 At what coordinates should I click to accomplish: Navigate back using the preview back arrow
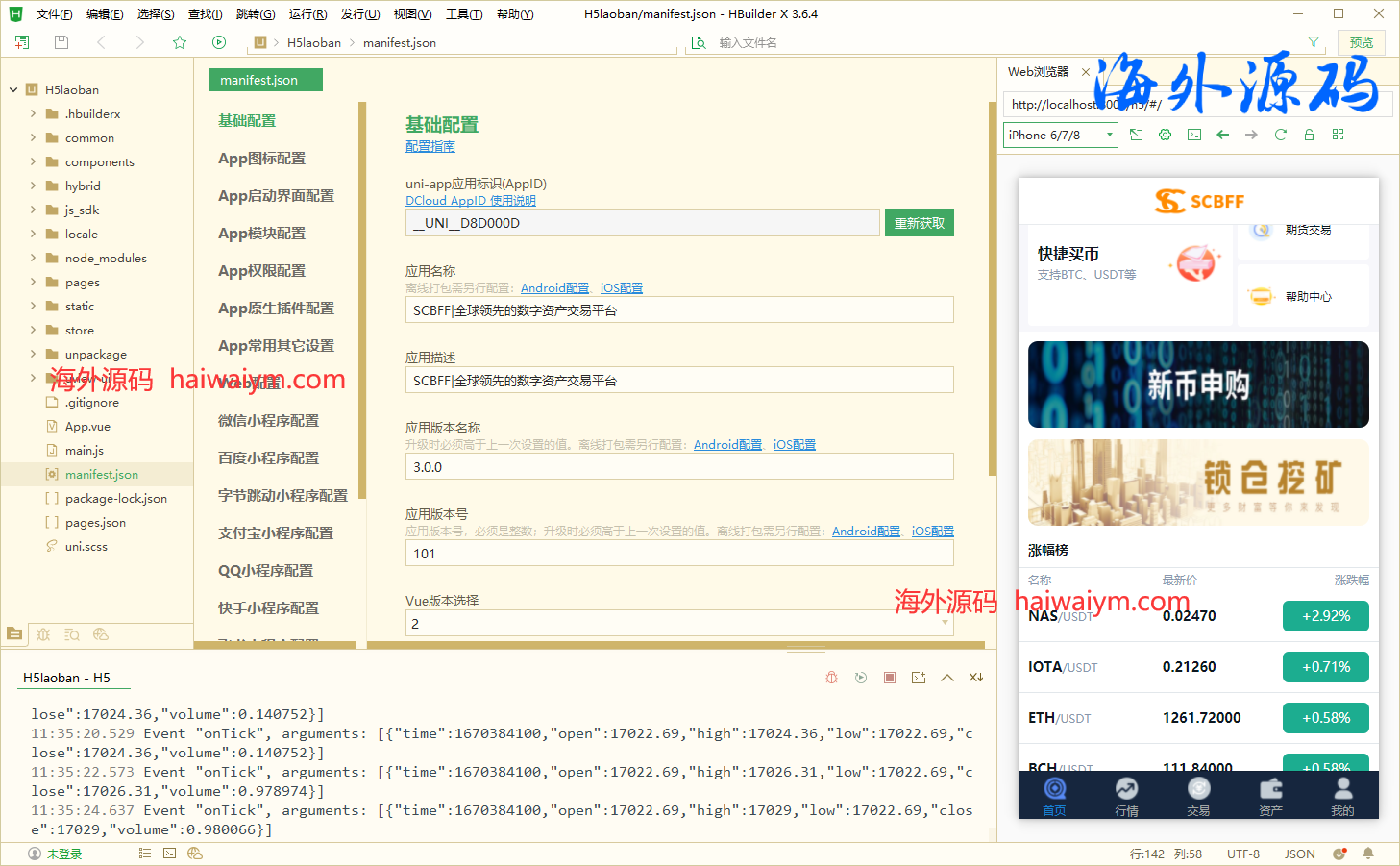pos(1222,135)
